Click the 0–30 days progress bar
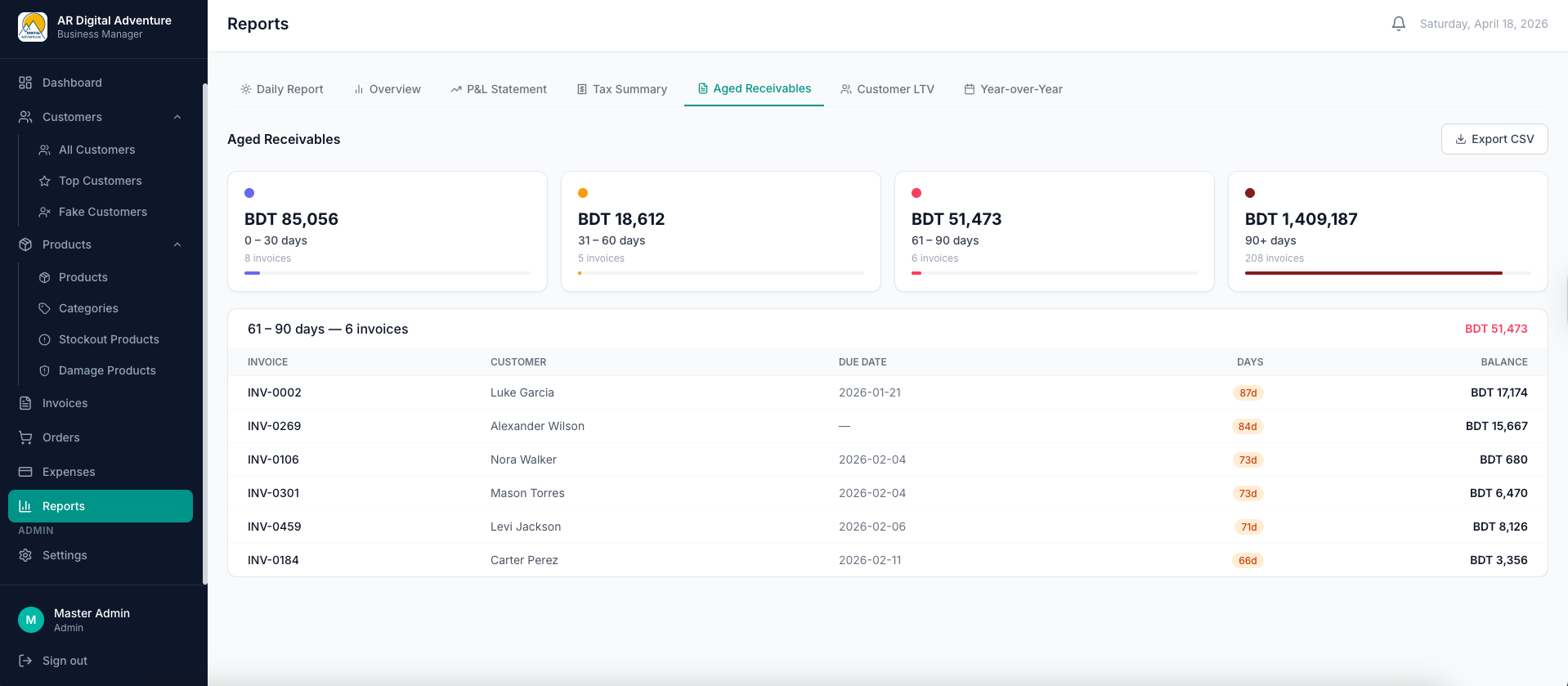Image resolution: width=1568 pixels, height=686 pixels. click(387, 273)
